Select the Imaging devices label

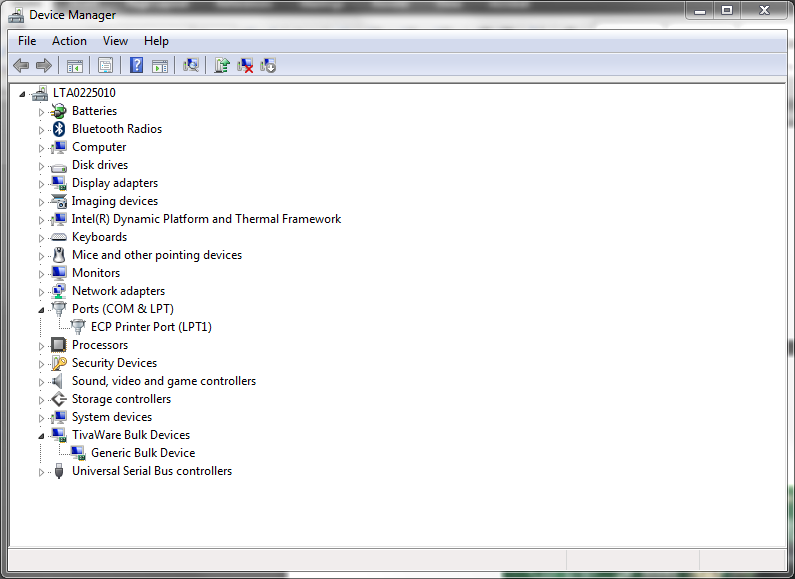pyautogui.click(x=115, y=201)
